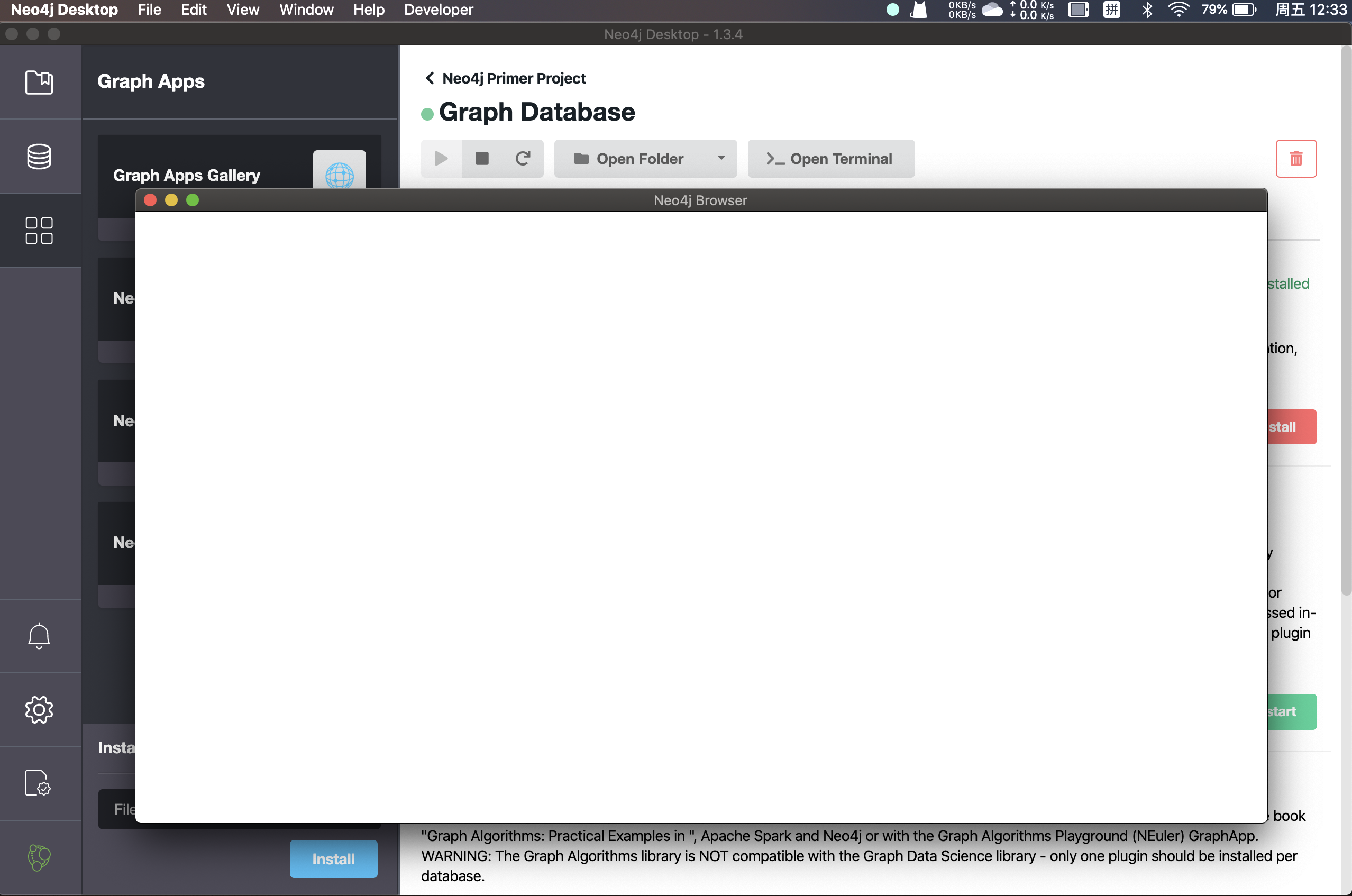Viewport: 1352px width, 896px height.
Task: Click the blue Install button in Graph Apps
Action: 333,858
